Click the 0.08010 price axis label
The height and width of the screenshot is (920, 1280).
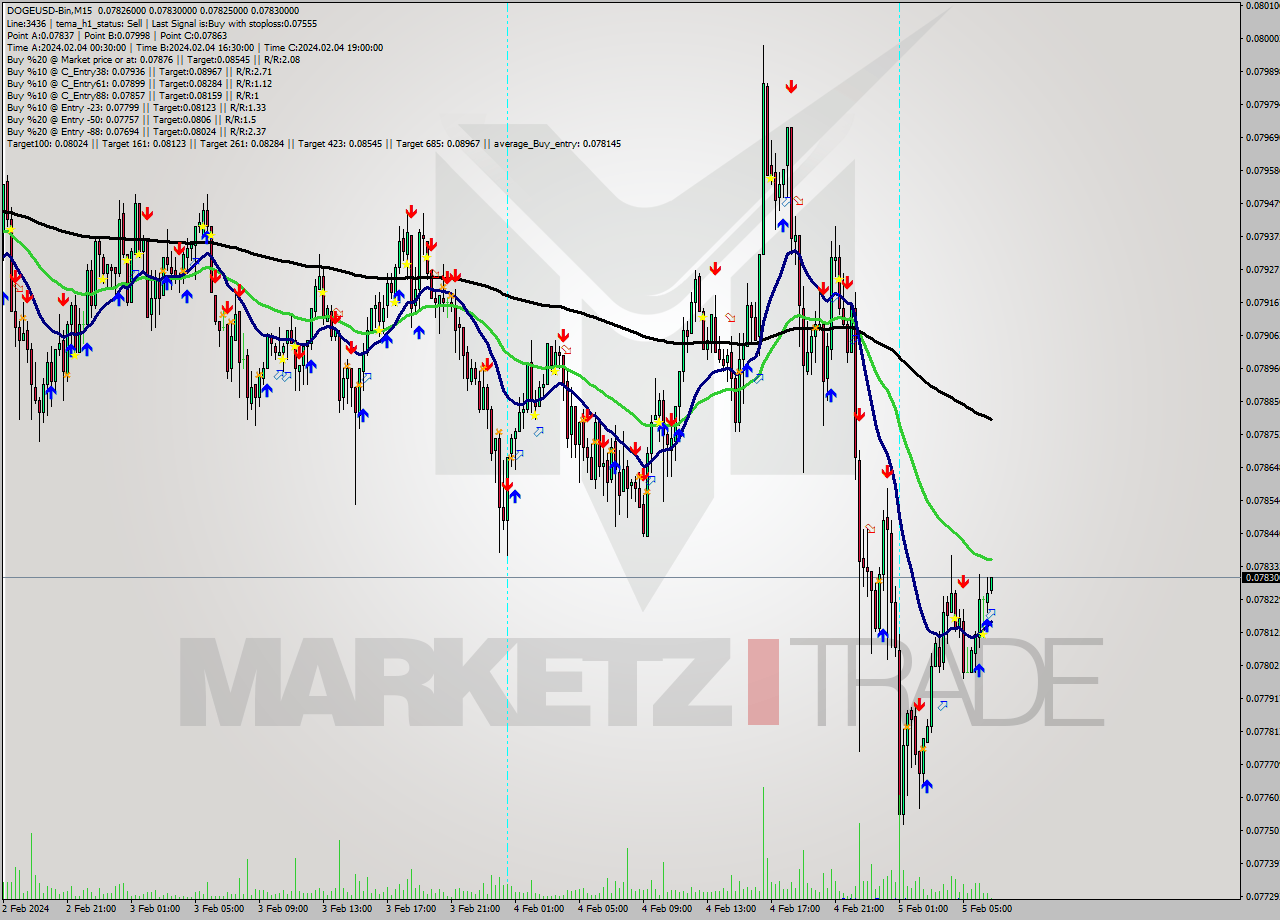[x=1262, y=5]
